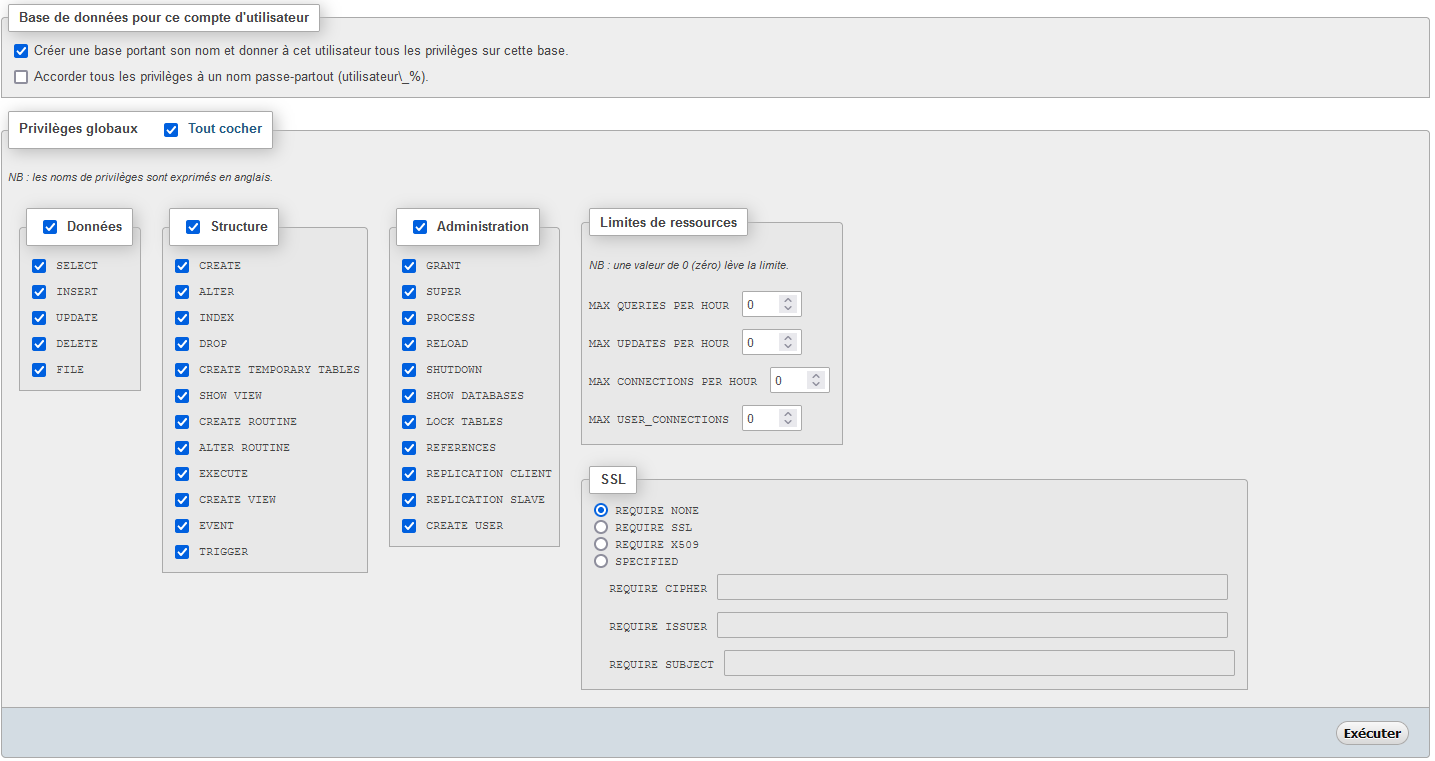Increase MAX QUERIES PER HOUR using stepper

click(x=788, y=299)
